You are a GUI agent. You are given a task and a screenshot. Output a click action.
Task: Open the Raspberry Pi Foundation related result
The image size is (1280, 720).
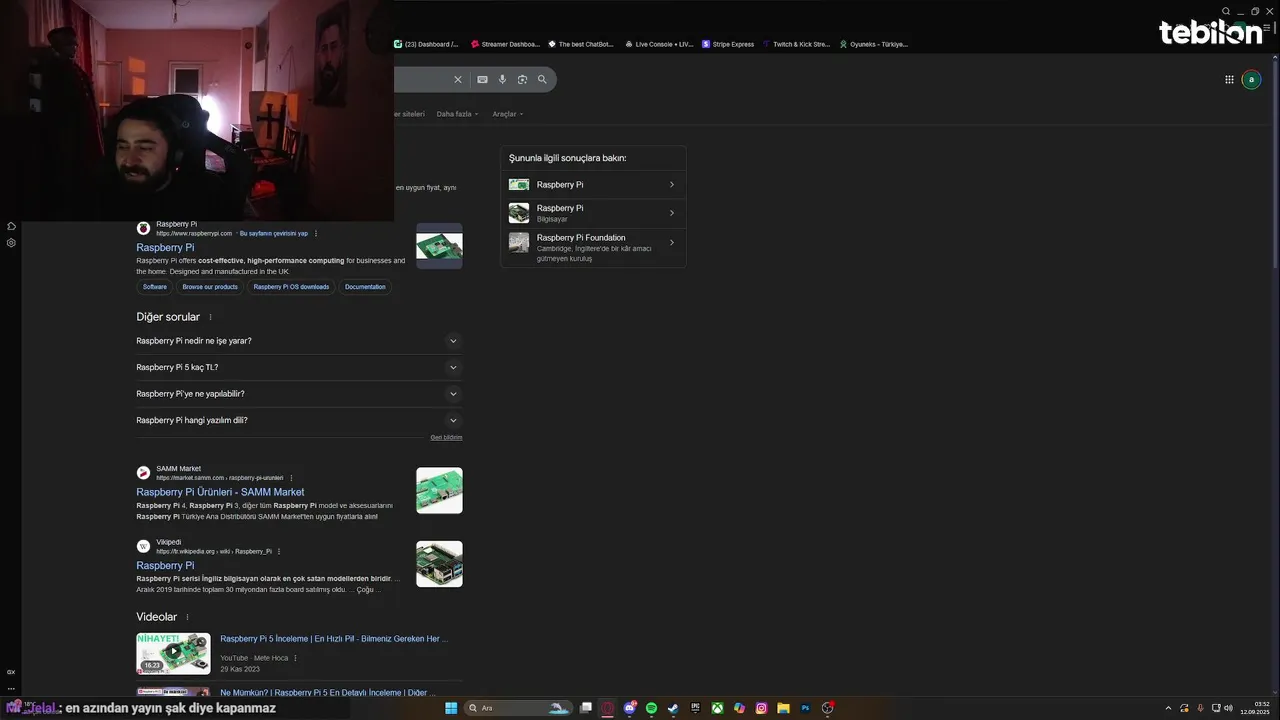coord(593,247)
